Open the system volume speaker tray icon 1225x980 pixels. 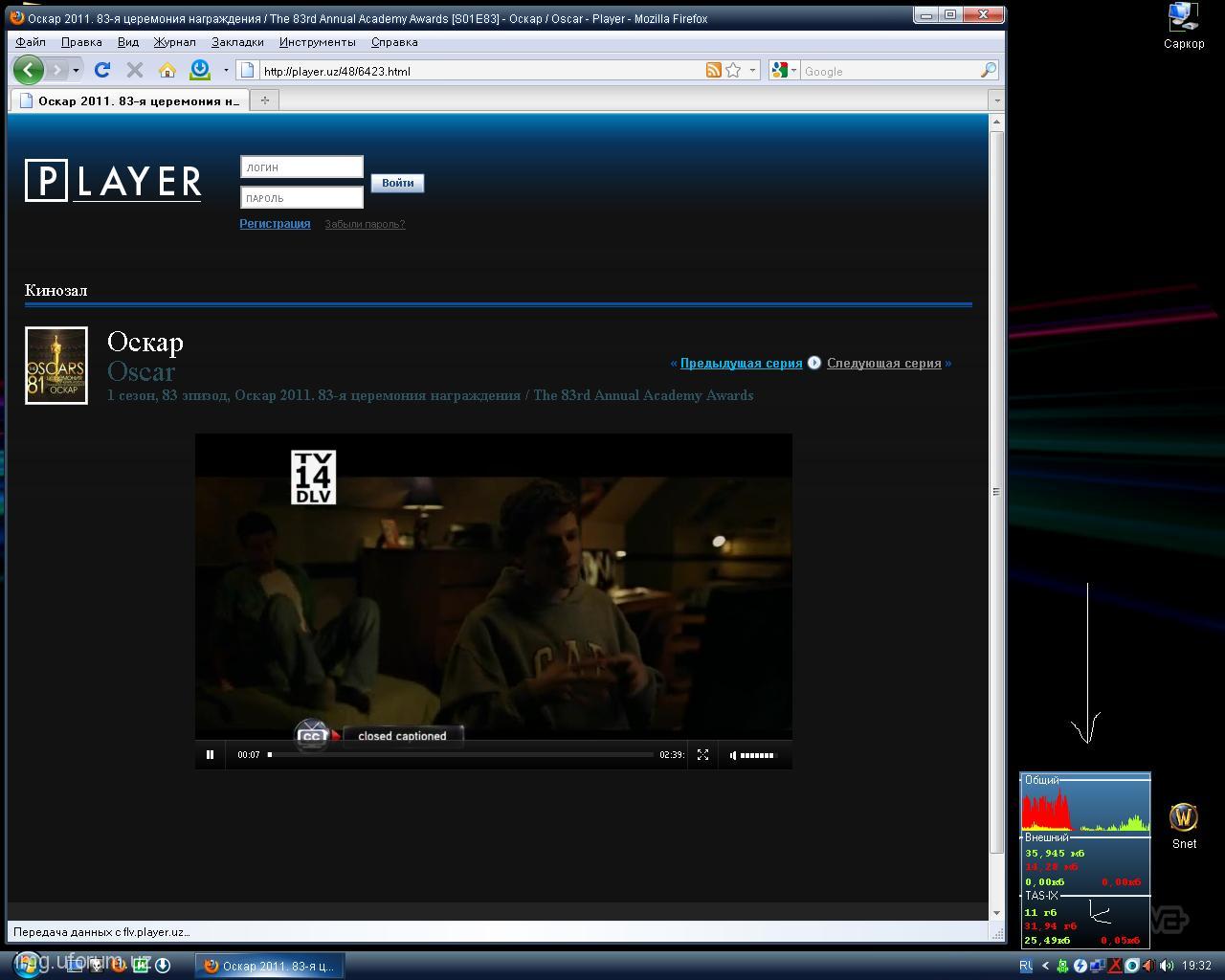pyautogui.click(x=1167, y=966)
